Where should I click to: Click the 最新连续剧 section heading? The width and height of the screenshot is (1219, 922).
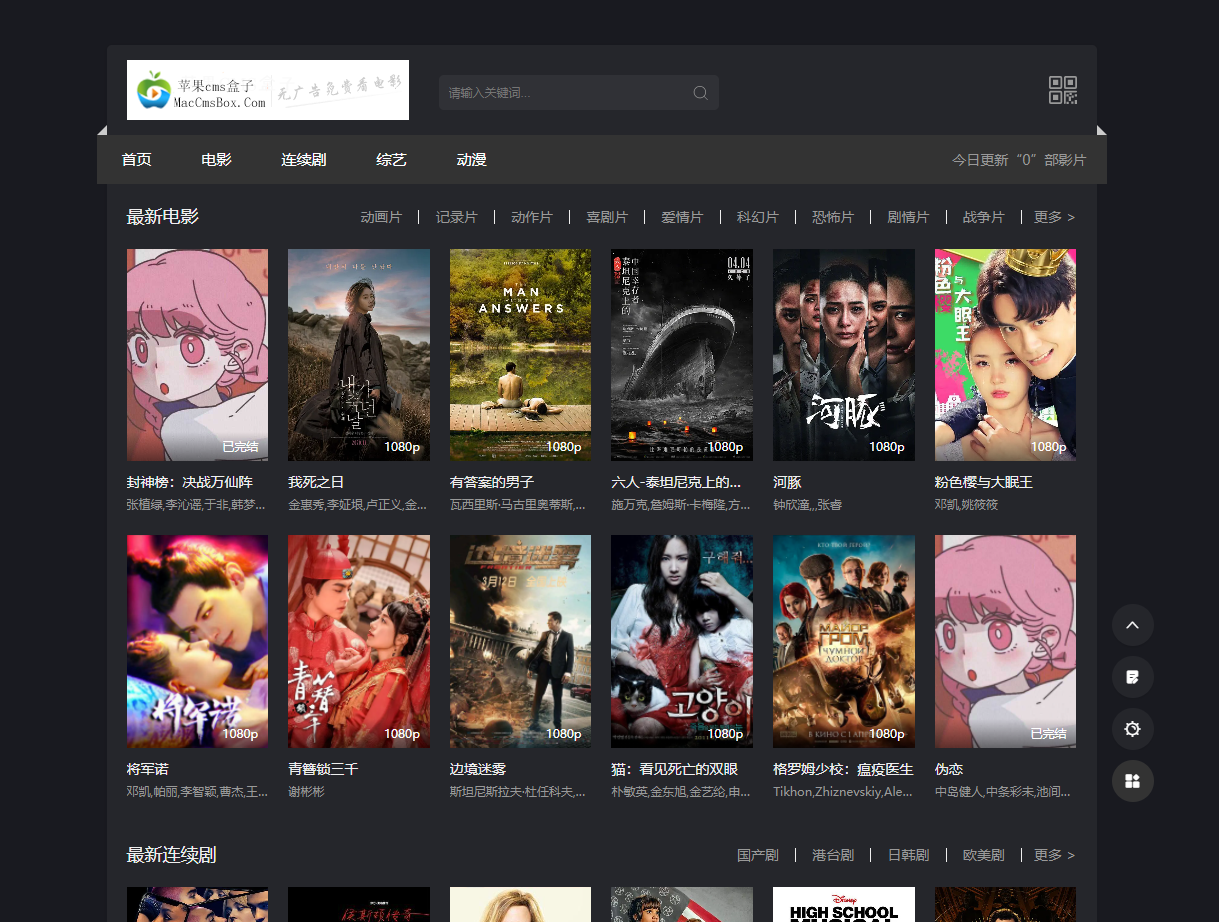[172, 855]
